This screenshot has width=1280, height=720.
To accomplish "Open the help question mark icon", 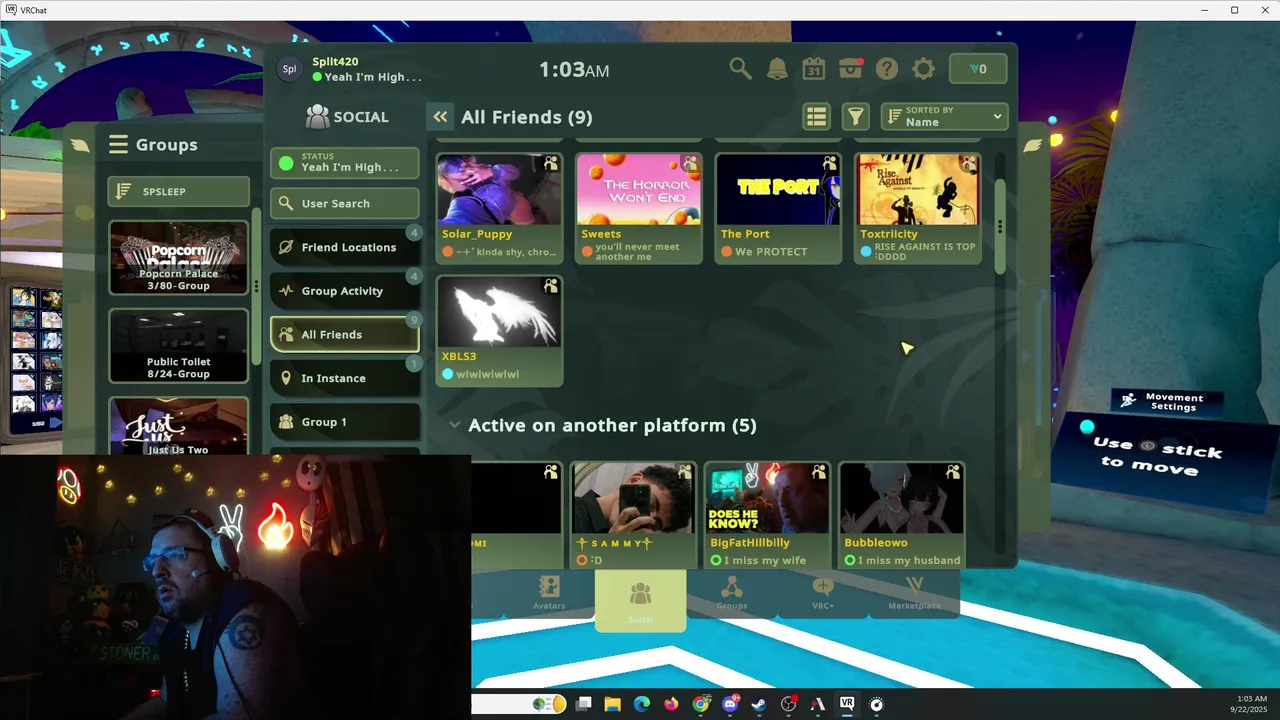I will (x=887, y=68).
